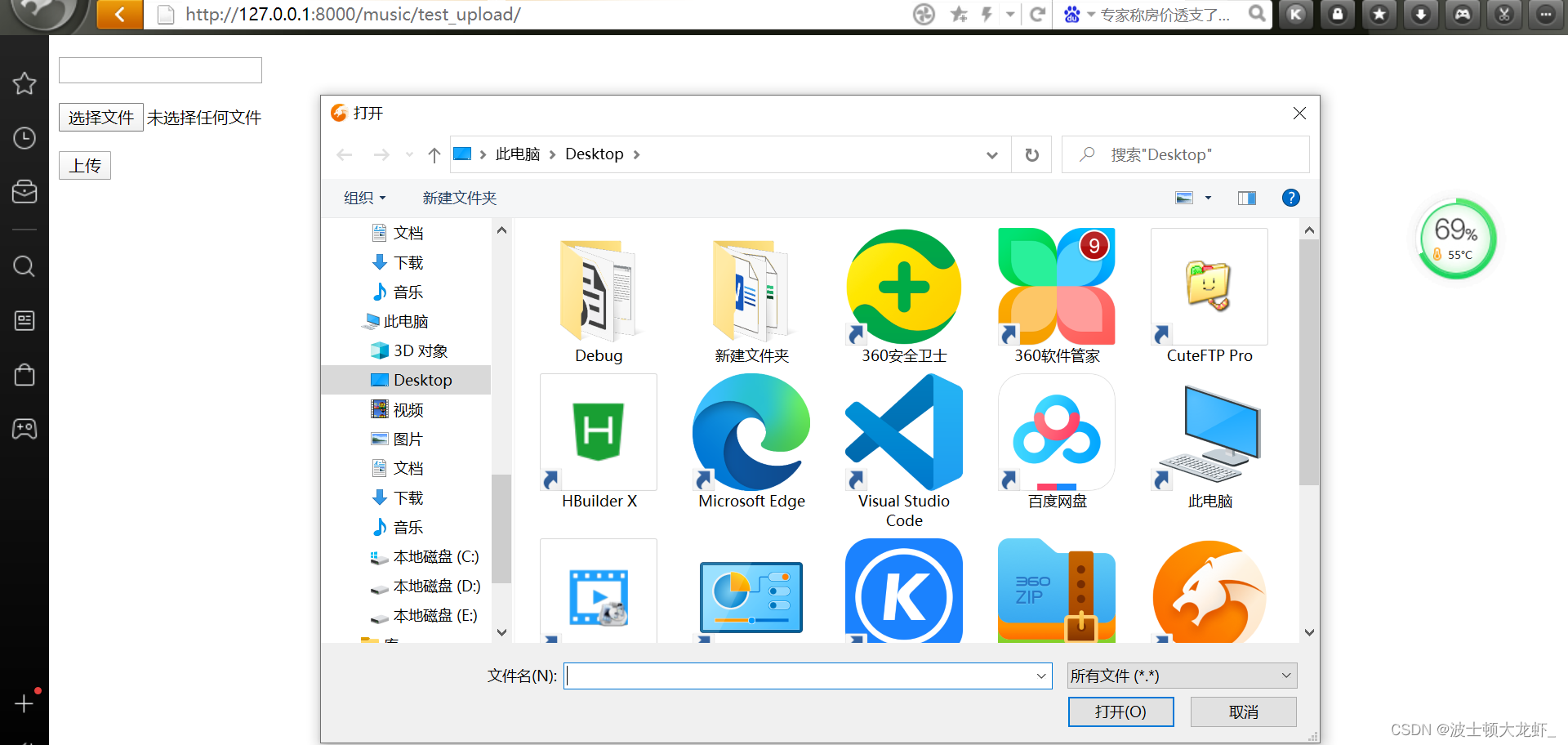Viewport: 1568px width, 745px height.
Task: Select the 新建文件夹 folder icon
Action: 751,292
